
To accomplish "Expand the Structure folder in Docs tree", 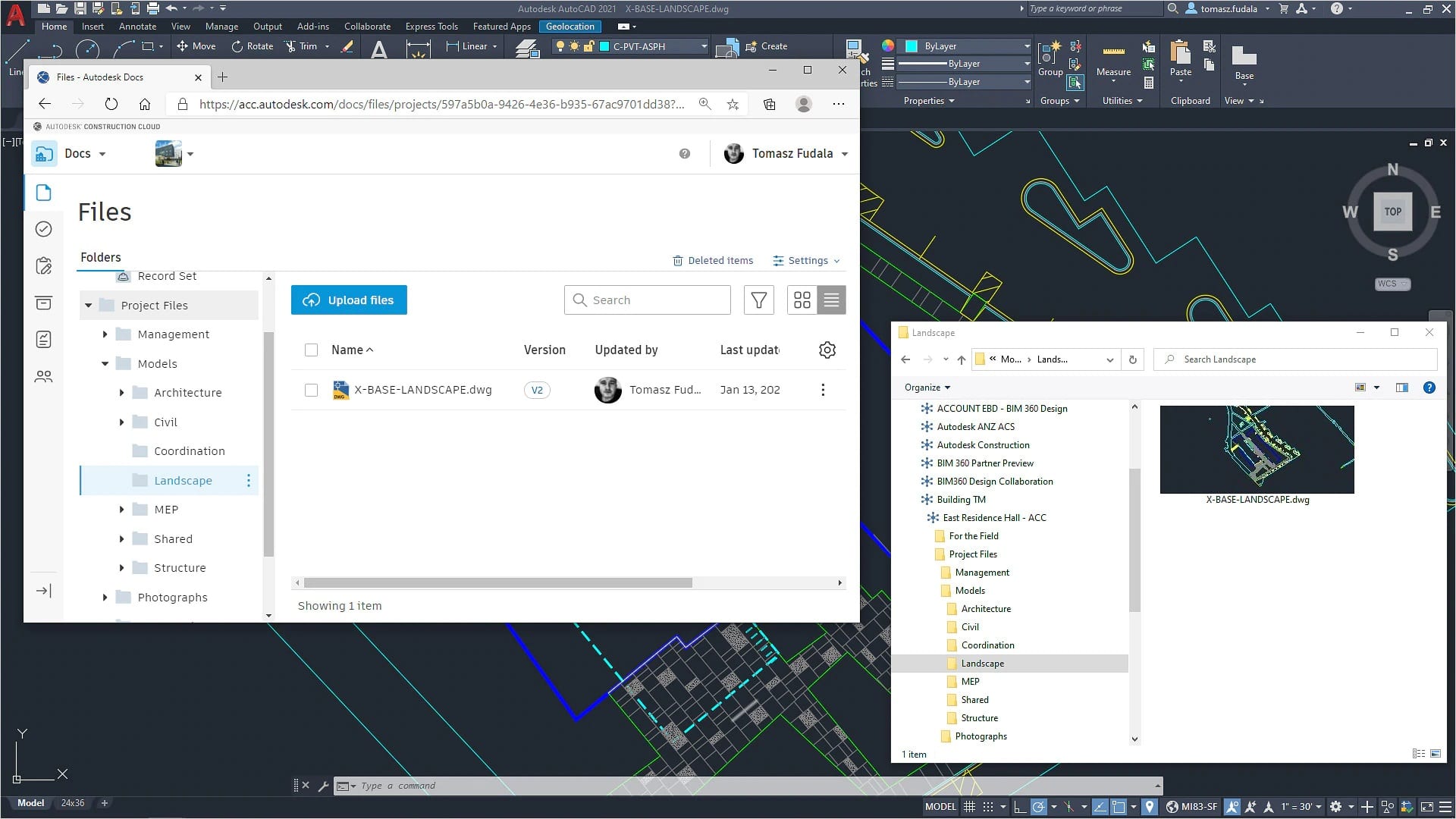I will [121, 568].
